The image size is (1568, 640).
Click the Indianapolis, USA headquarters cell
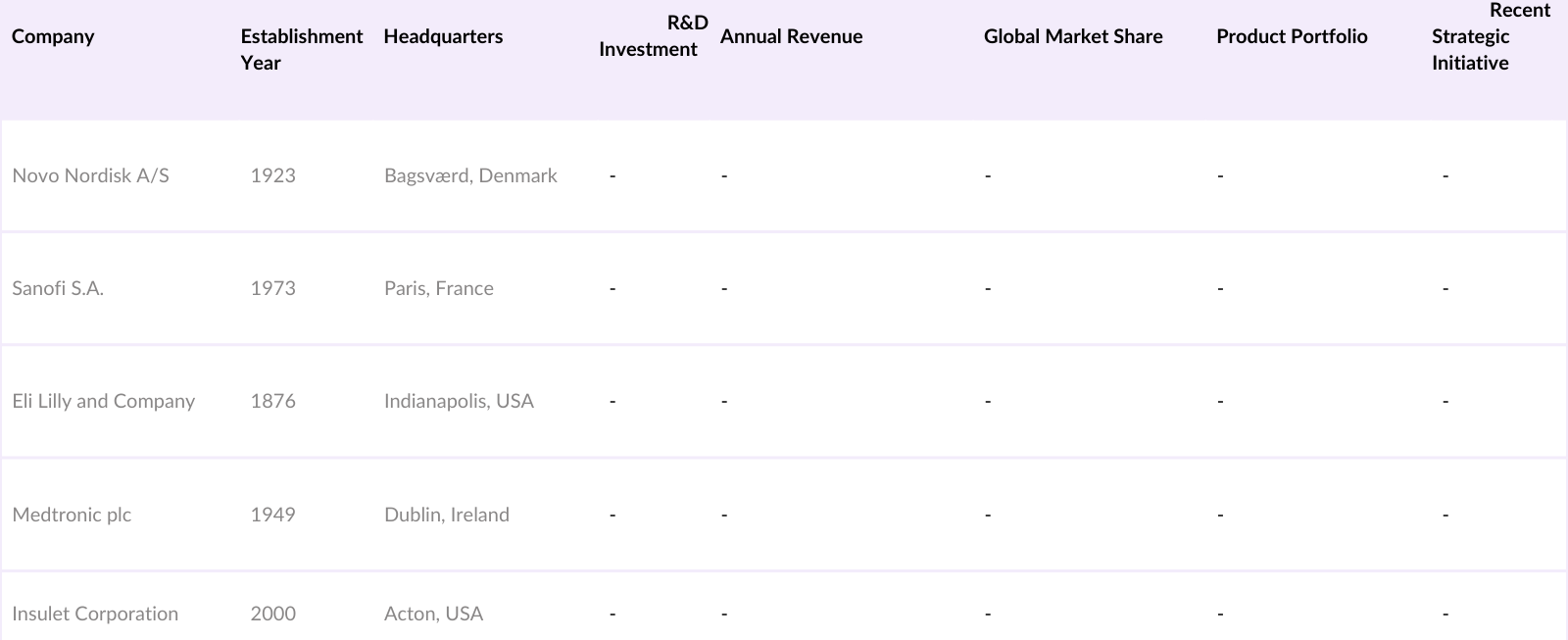point(459,401)
